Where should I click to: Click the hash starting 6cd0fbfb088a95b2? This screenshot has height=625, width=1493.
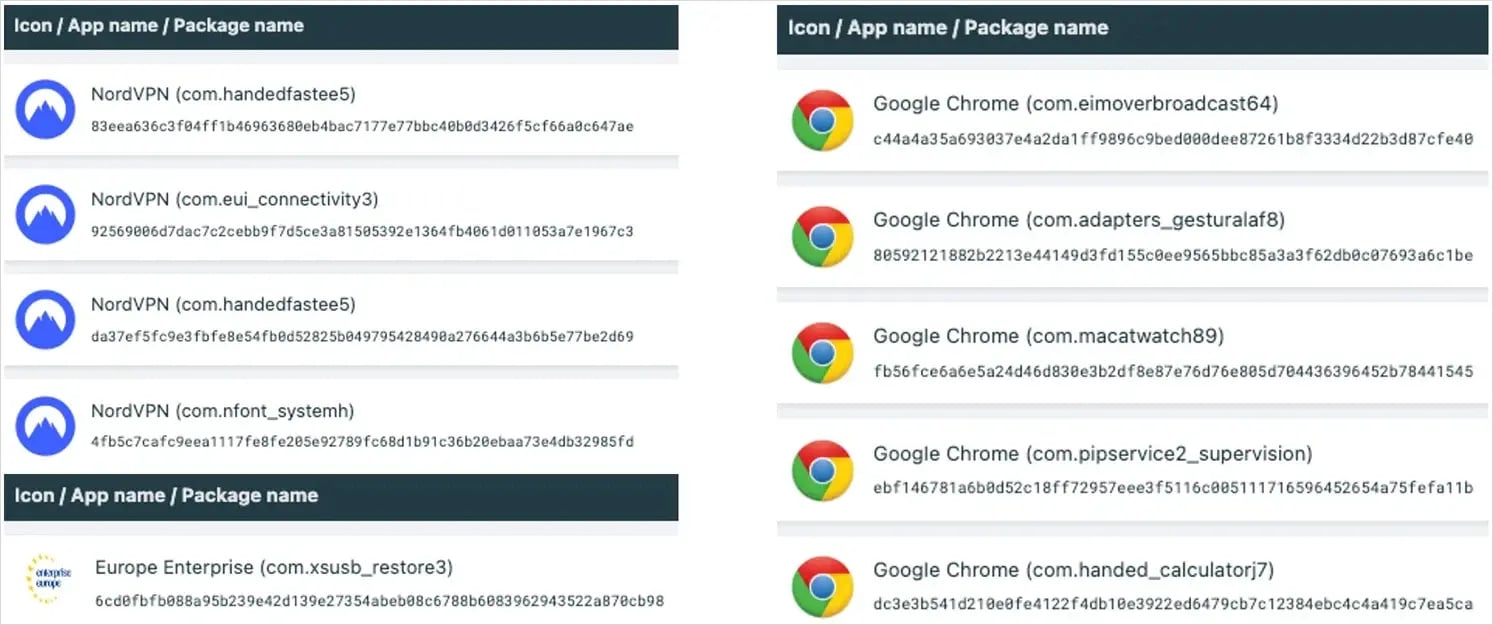[x=379, y=602]
